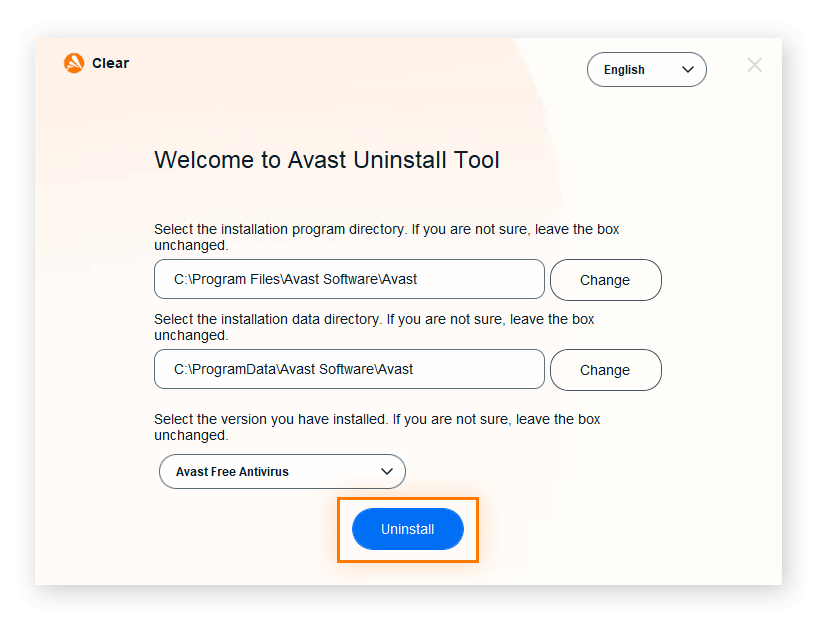Image resolution: width=819 pixels, height=621 pixels.
Task: Click the close X icon
Action: (754, 64)
